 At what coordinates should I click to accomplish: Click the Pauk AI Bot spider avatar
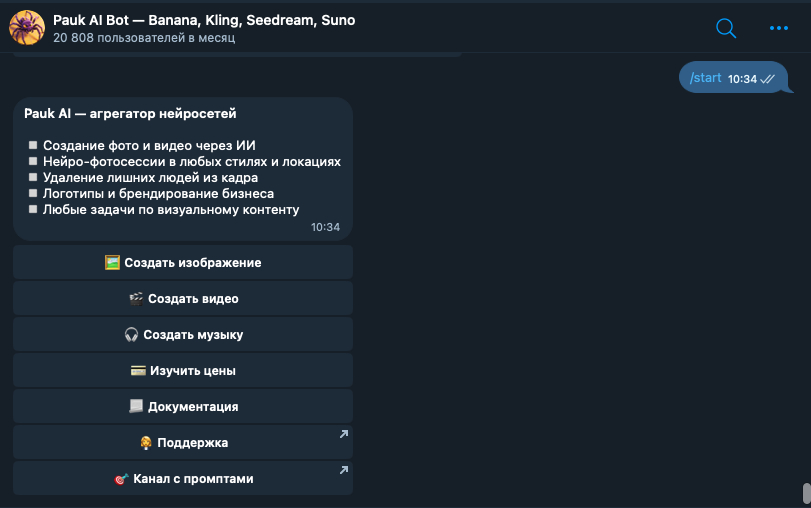click(26, 28)
